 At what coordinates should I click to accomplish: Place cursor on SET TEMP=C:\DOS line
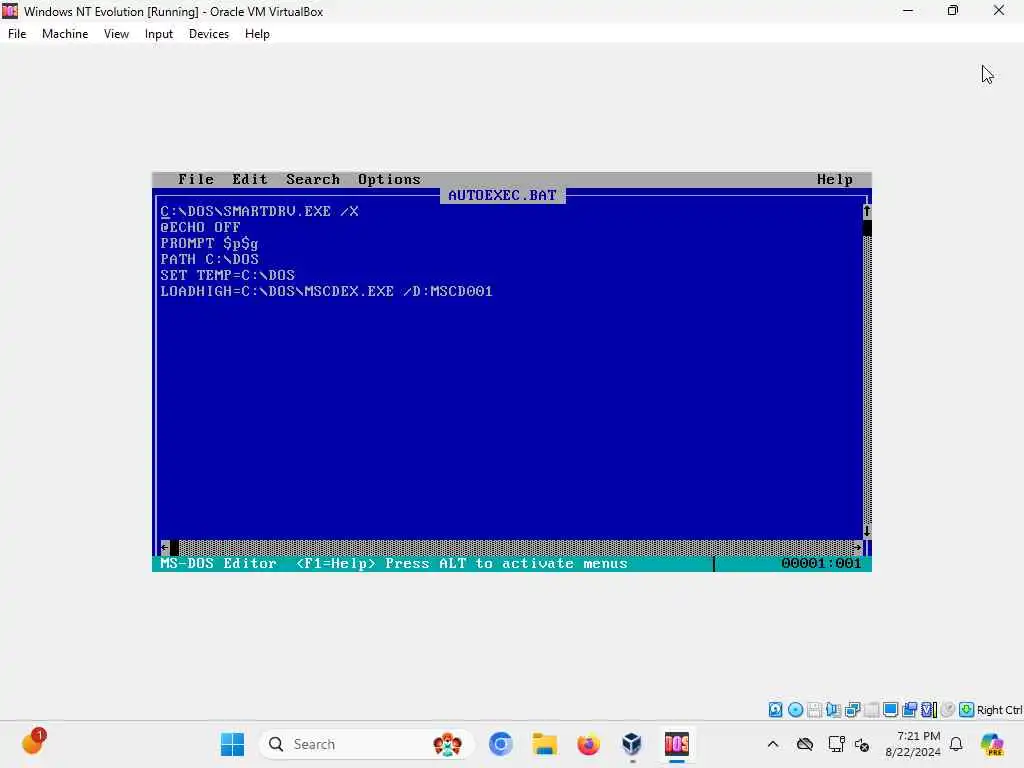227,275
